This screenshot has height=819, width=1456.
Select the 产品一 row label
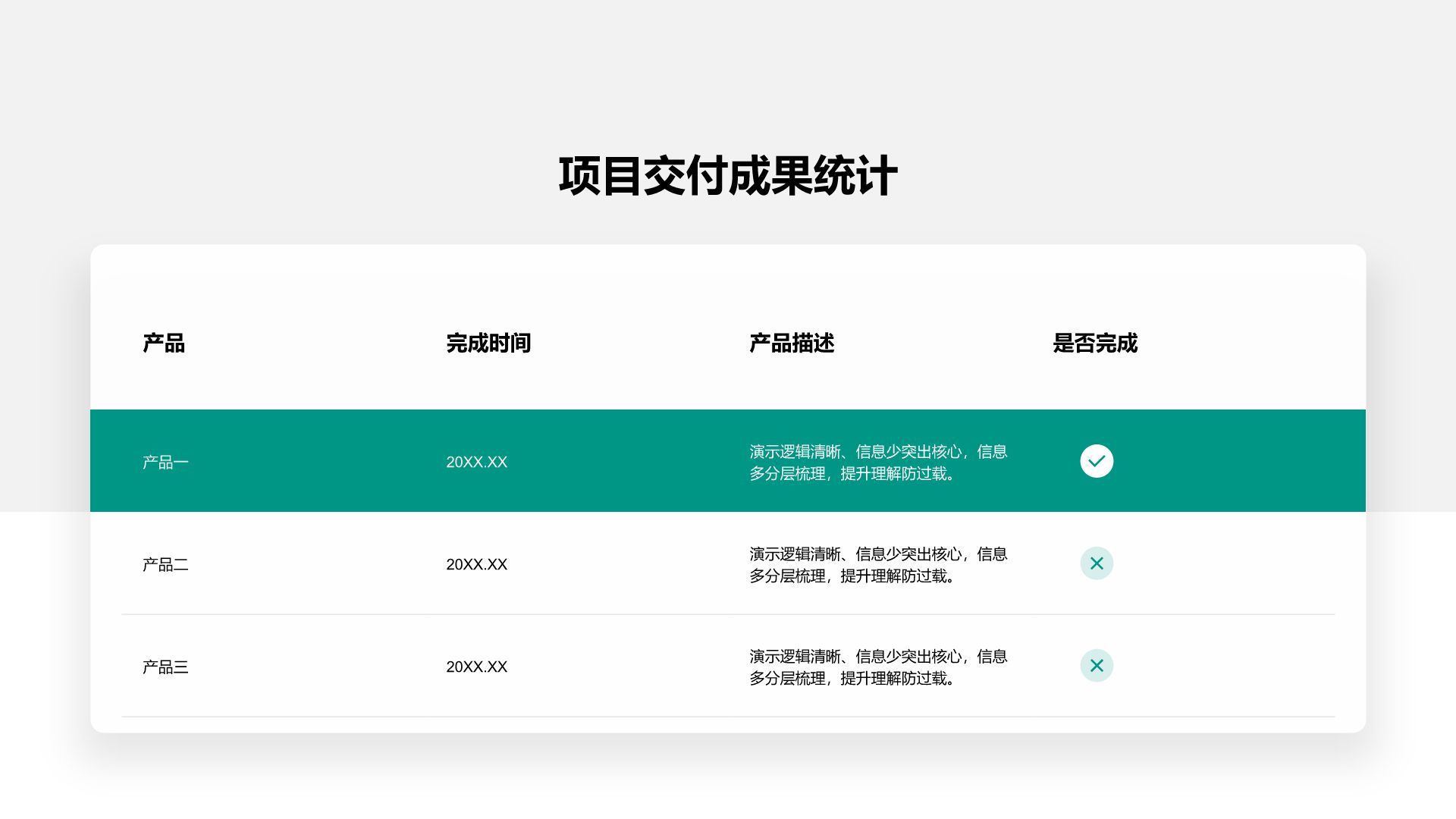coord(165,460)
